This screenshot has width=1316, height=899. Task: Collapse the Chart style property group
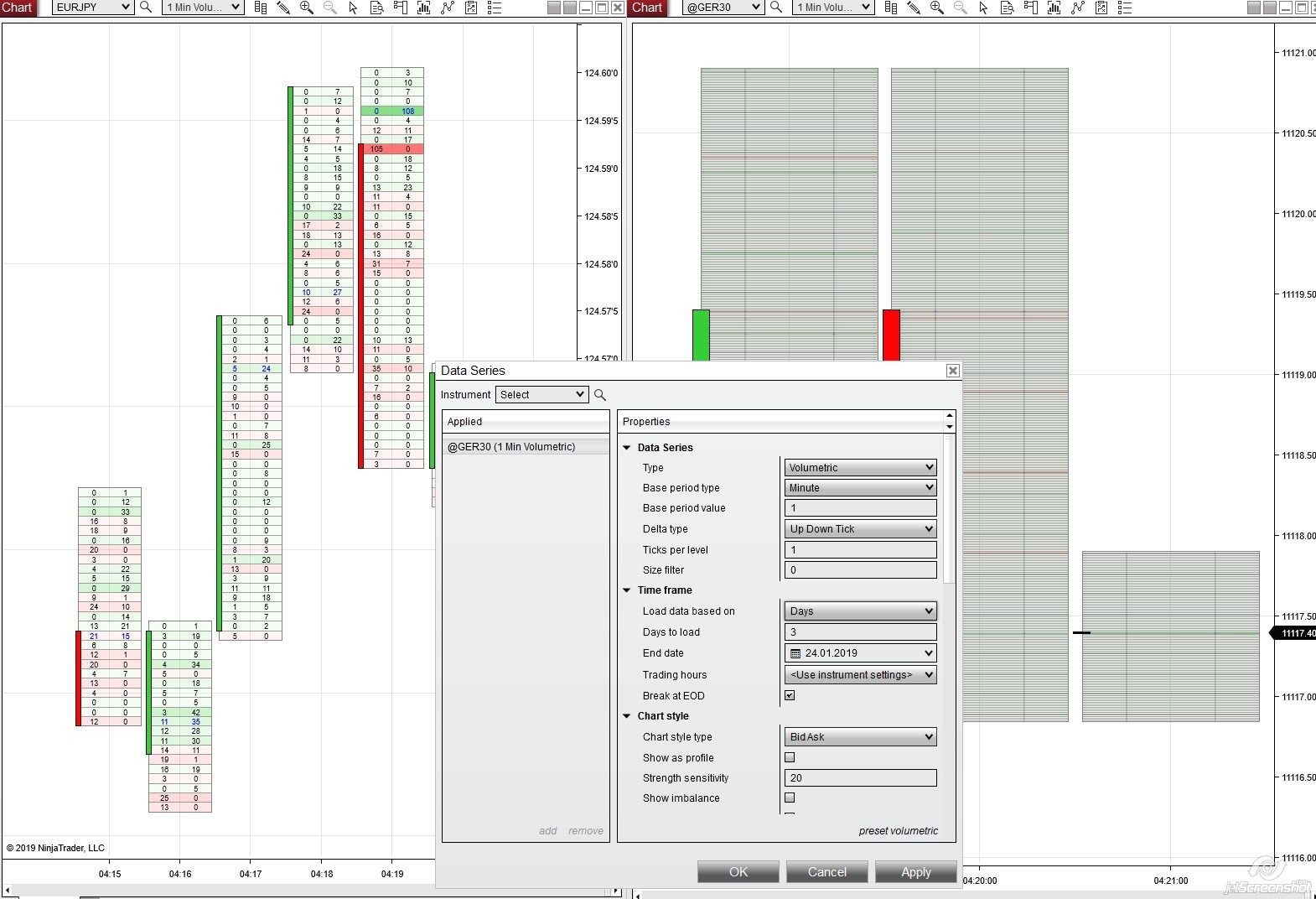(626, 716)
